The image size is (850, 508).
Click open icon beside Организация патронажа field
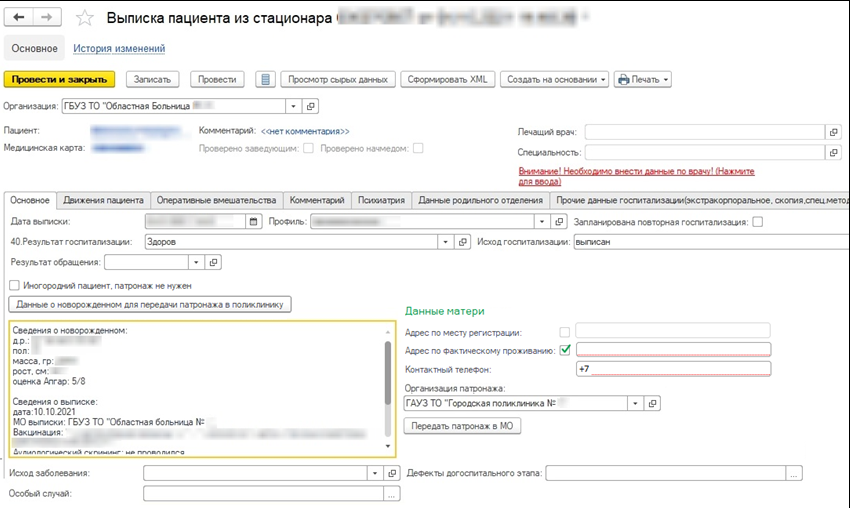pos(652,403)
